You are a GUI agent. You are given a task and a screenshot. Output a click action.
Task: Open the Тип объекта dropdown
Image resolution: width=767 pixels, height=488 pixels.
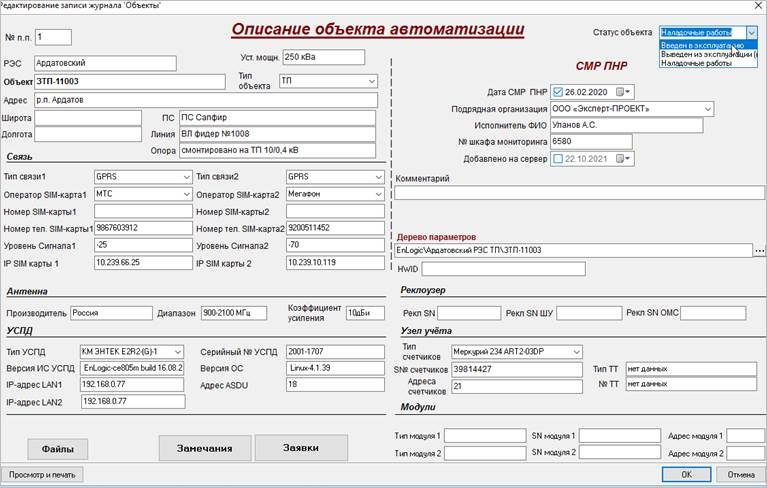pos(372,81)
